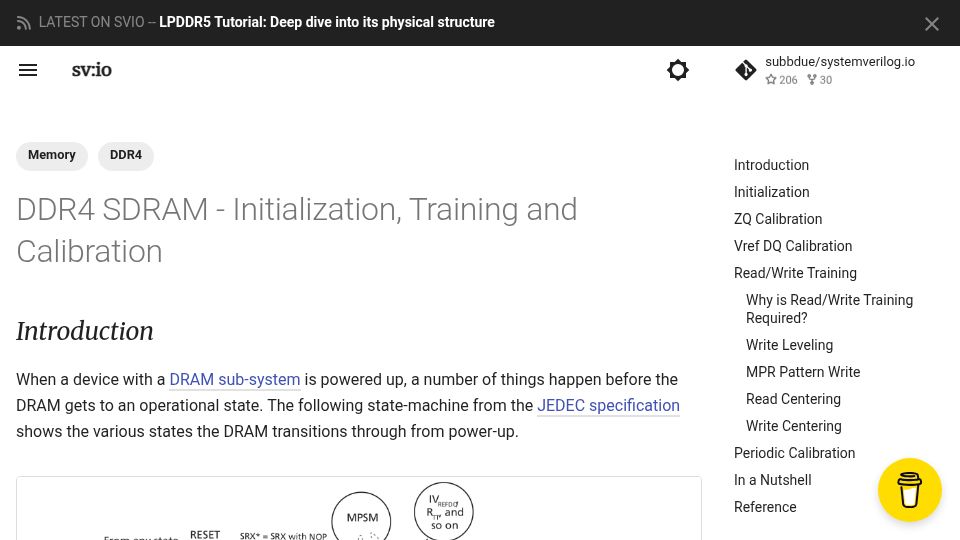The image size is (960, 540).
Task: Follow the JEDEC specification link
Action: [x=608, y=405]
